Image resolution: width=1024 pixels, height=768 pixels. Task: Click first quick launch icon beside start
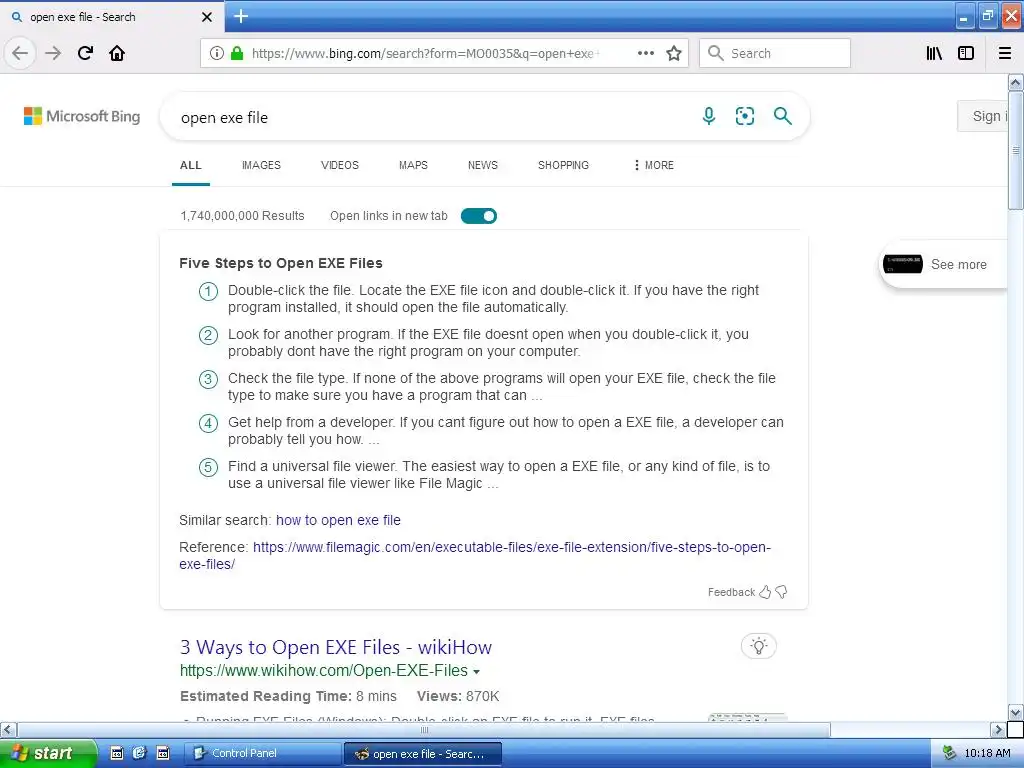click(116, 753)
